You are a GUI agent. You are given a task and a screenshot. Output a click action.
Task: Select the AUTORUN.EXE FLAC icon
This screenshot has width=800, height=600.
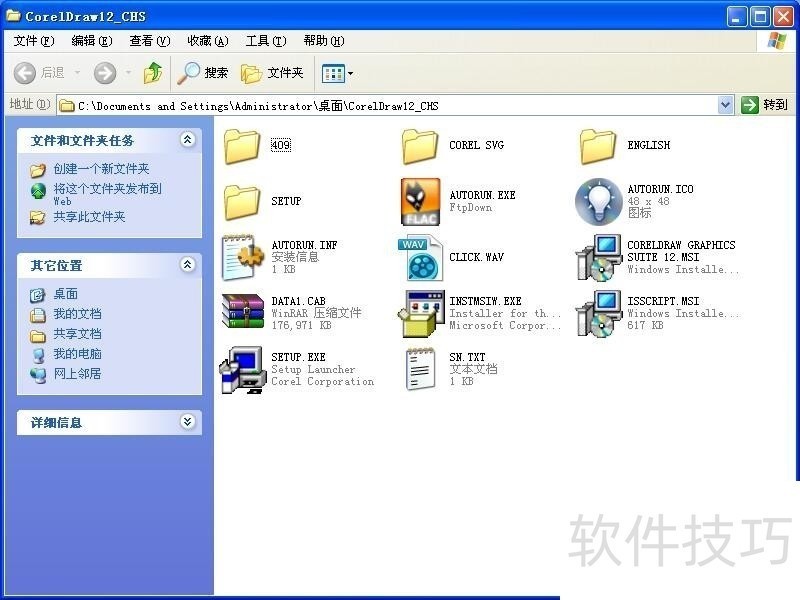click(x=420, y=202)
